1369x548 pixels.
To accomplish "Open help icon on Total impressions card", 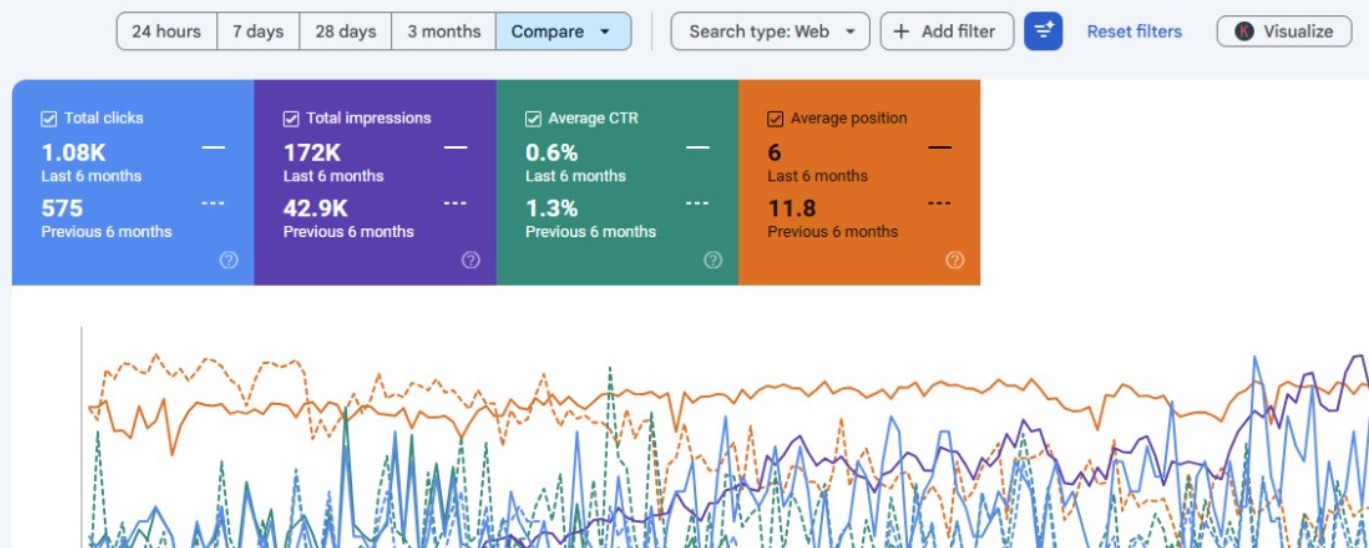I will pos(471,260).
